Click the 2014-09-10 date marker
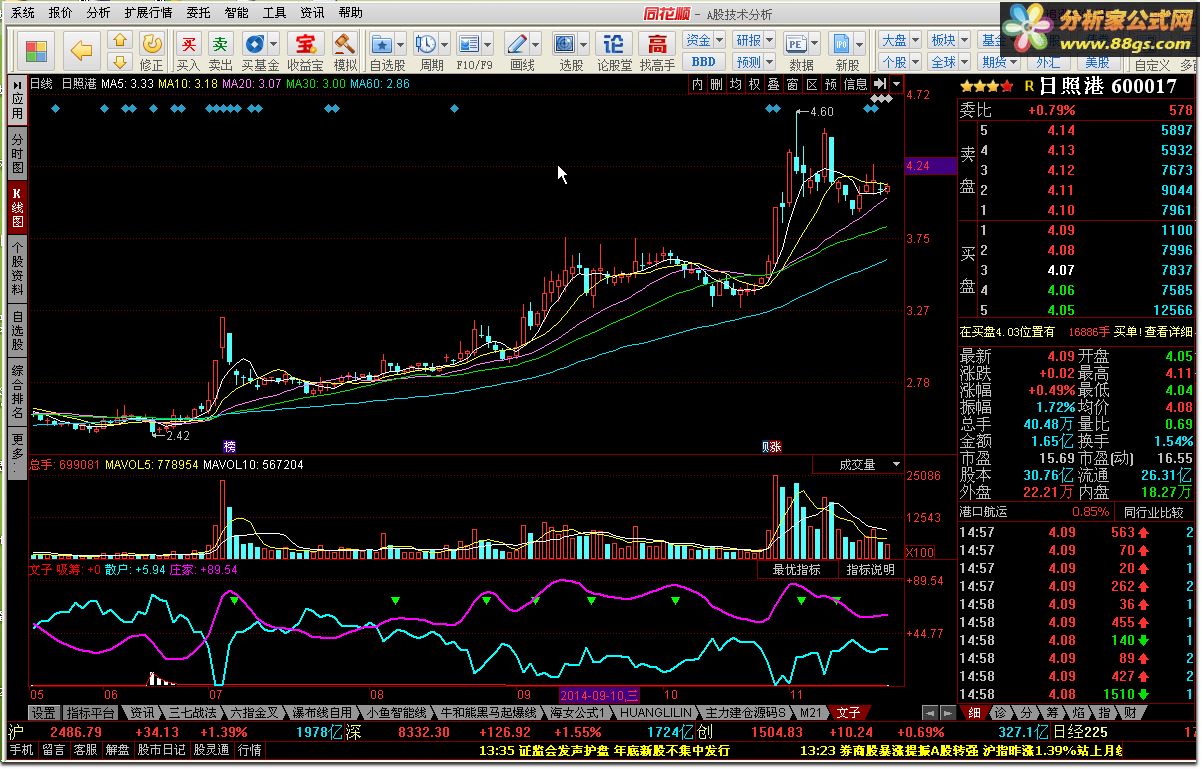This screenshot has width=1202, height=769. pyautogui.click(x=600, y=694)
